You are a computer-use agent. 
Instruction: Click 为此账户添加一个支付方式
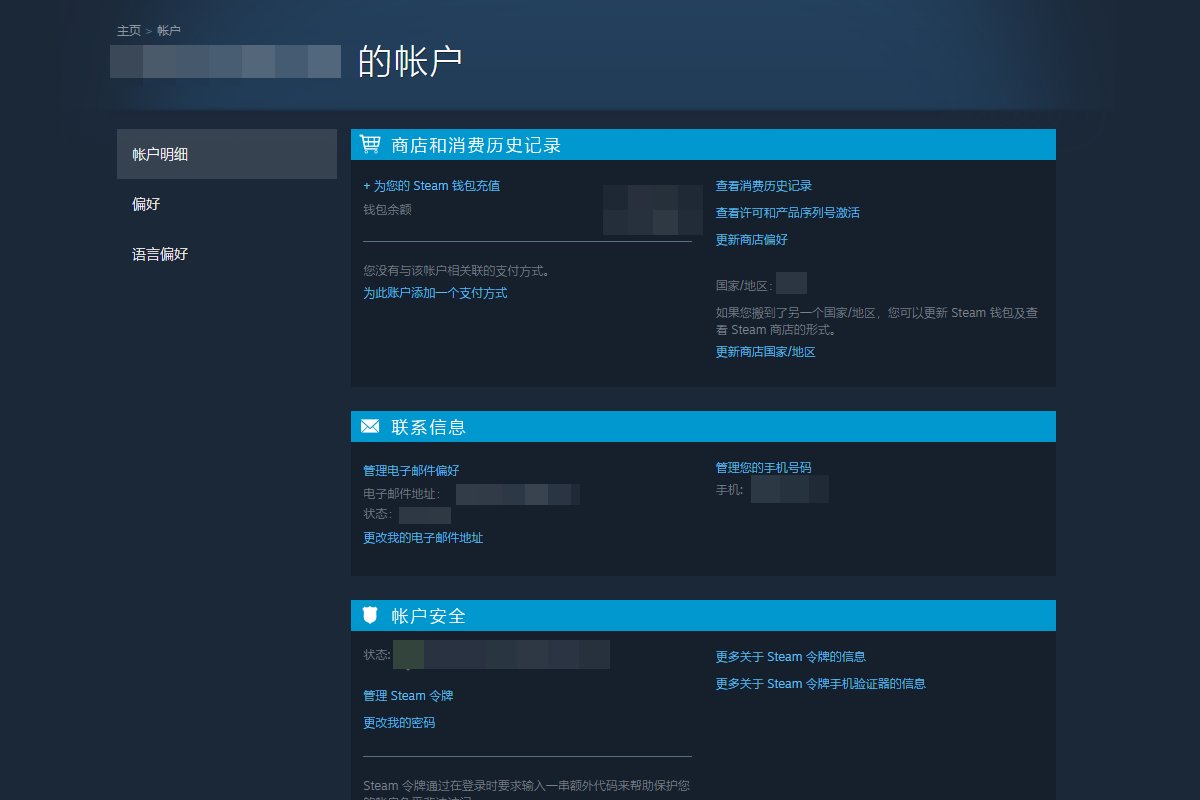pos(434,293)
